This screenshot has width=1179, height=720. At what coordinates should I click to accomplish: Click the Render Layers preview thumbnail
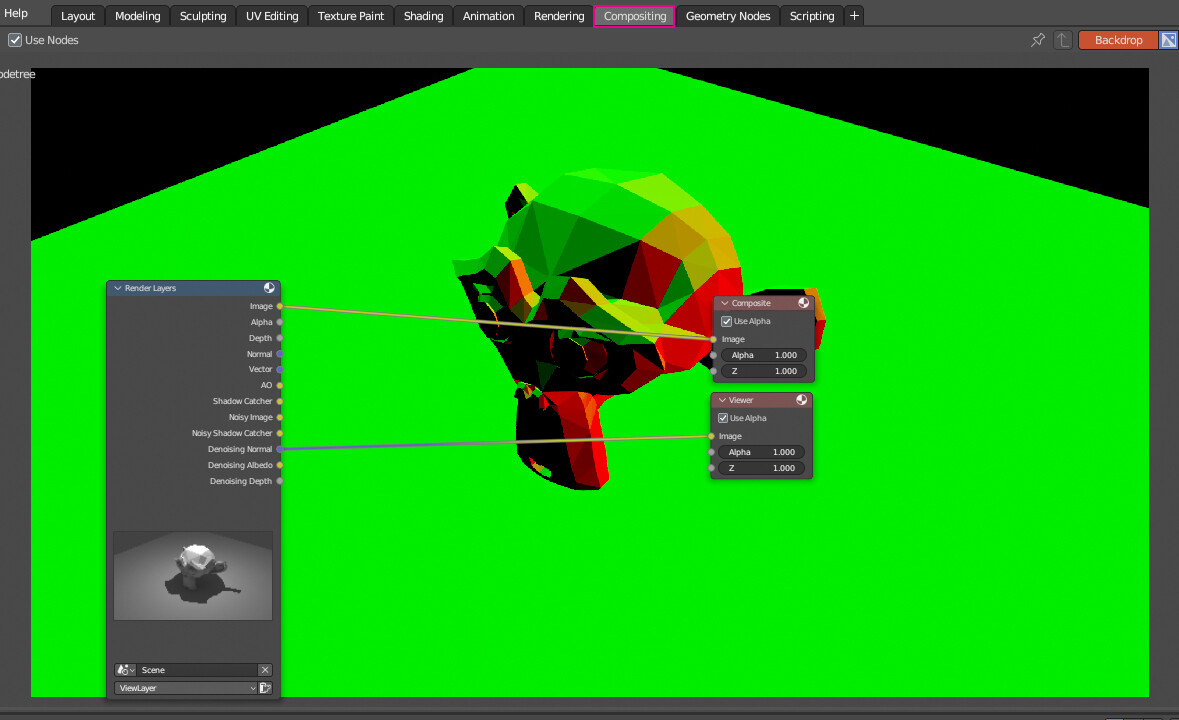pos(193,576)
